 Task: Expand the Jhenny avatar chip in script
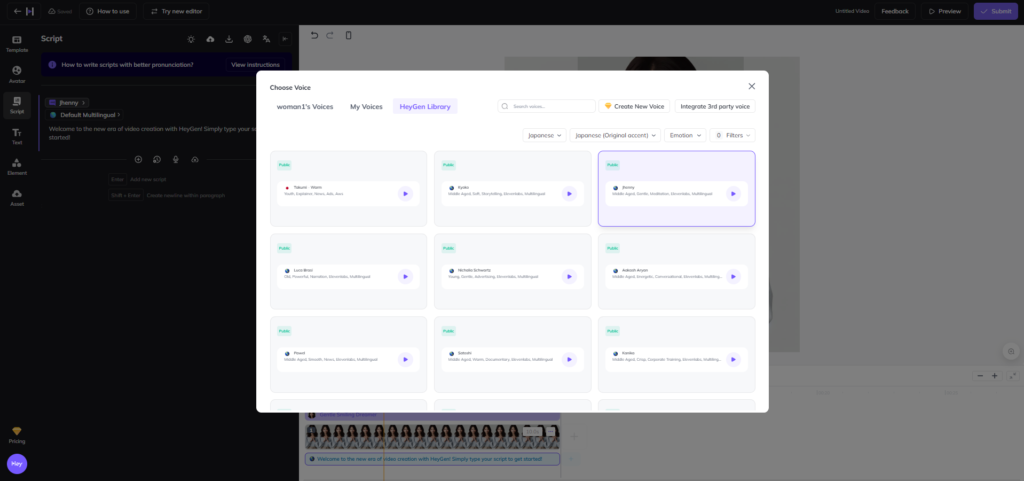[x=67, y=102]
